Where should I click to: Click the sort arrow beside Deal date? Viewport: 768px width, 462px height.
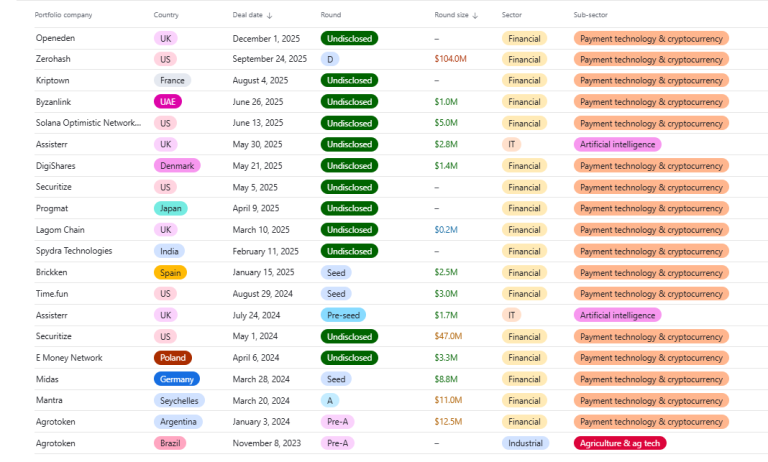[x=270, y=16]
